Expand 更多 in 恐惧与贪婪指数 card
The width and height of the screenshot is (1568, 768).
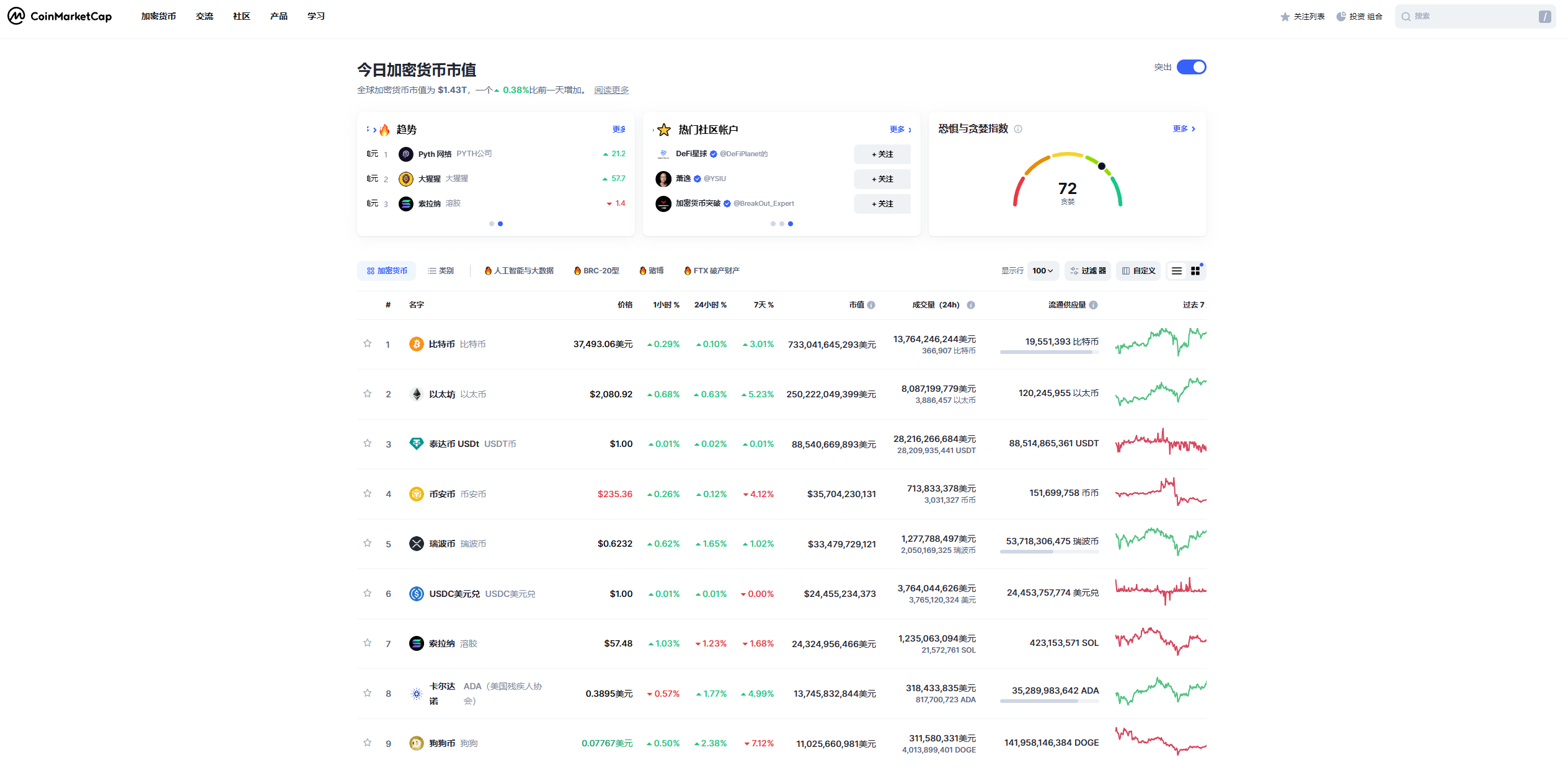[1184, 129]
